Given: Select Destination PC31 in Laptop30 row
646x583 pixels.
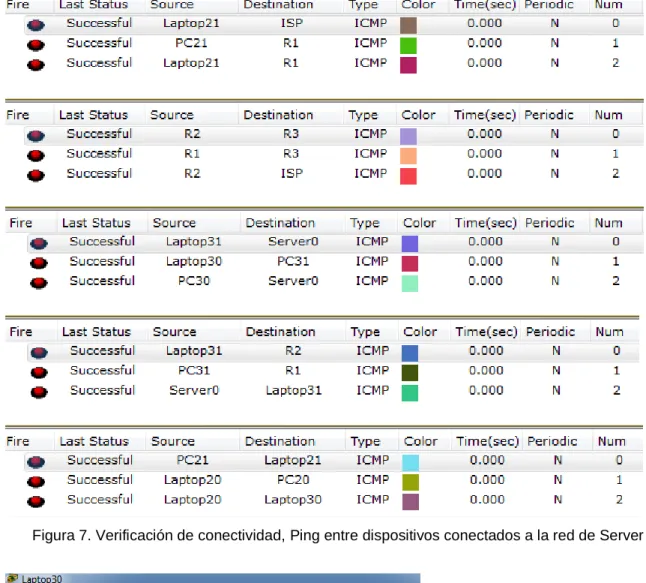Looking at the screenshot, I should (x=293, y=261).
